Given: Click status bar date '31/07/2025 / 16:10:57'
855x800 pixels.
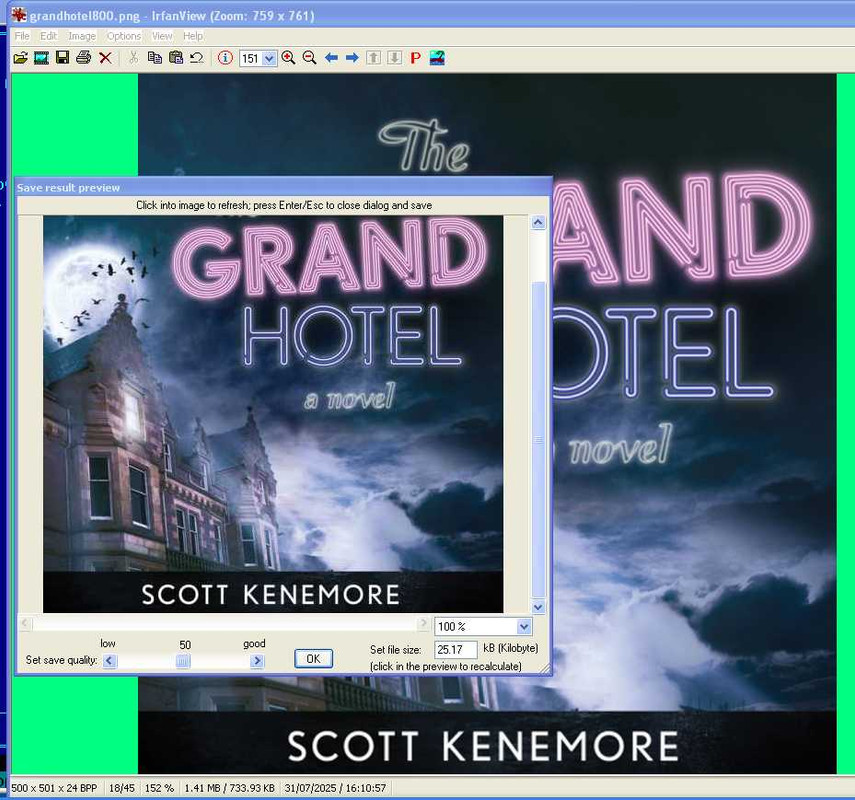Looking at the screenshot, I should pyautogui.click(x=335, y=788).
